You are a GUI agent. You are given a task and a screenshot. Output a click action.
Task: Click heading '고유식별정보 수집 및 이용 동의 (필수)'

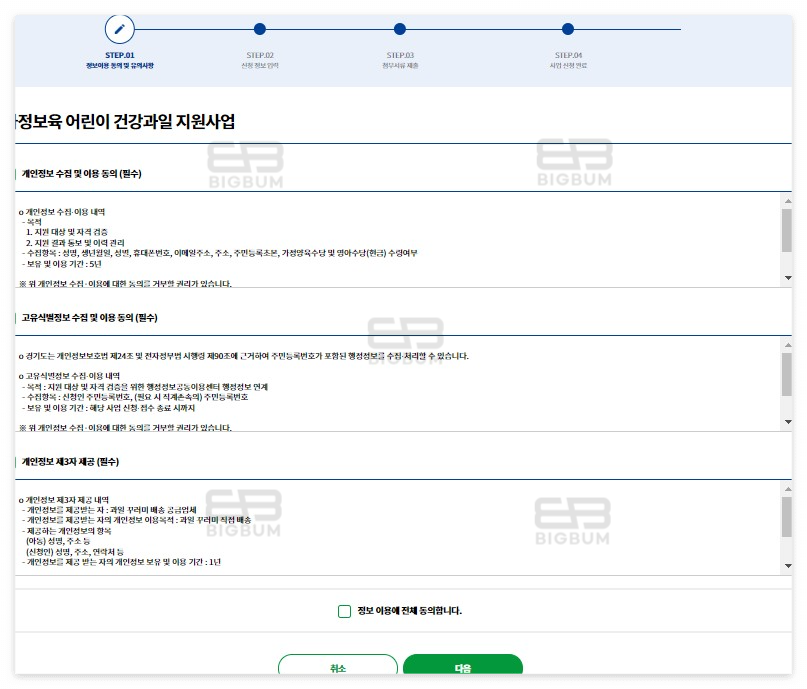coord(90,318)
